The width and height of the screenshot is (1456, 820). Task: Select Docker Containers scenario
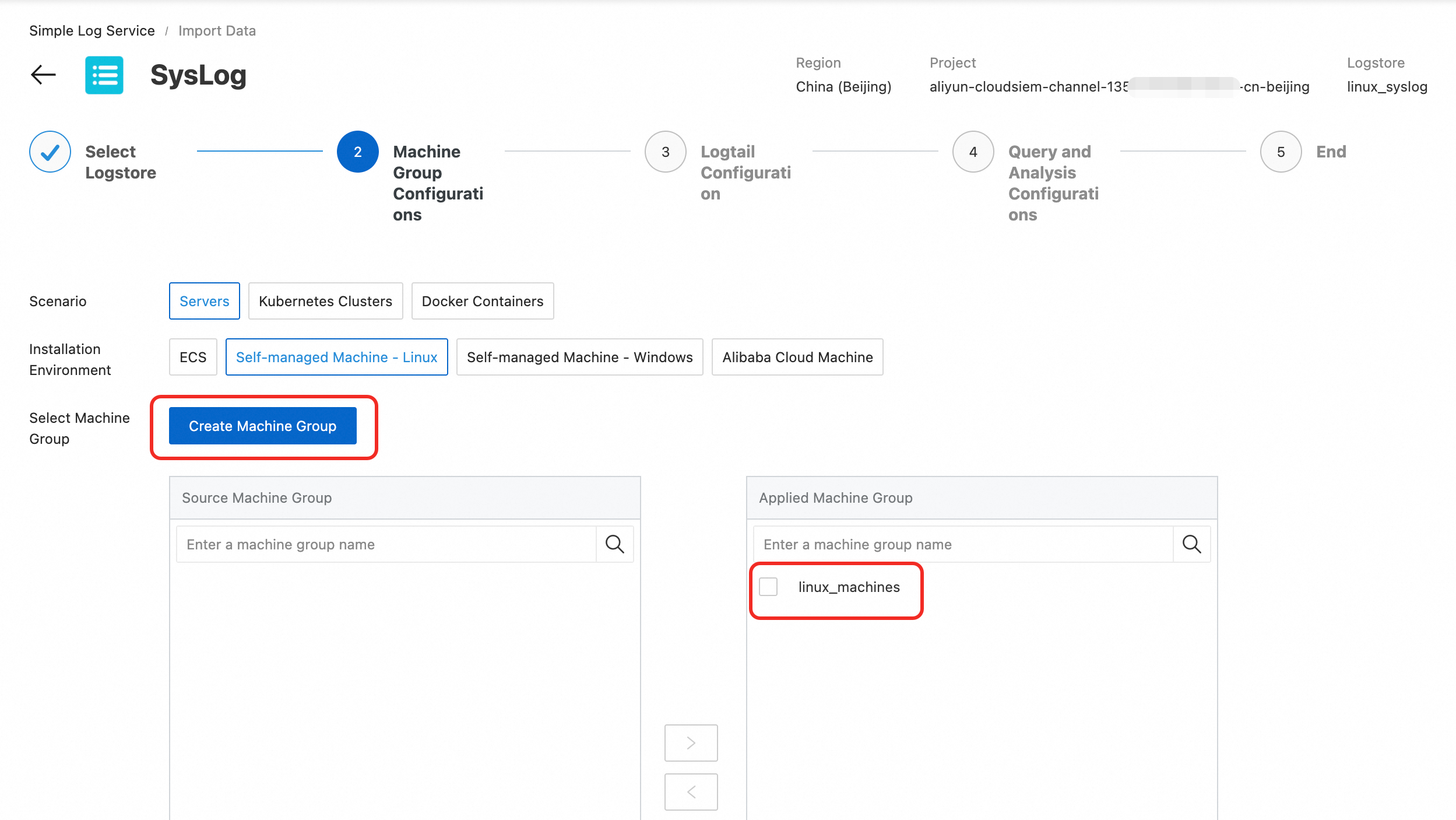coord(483,301)
